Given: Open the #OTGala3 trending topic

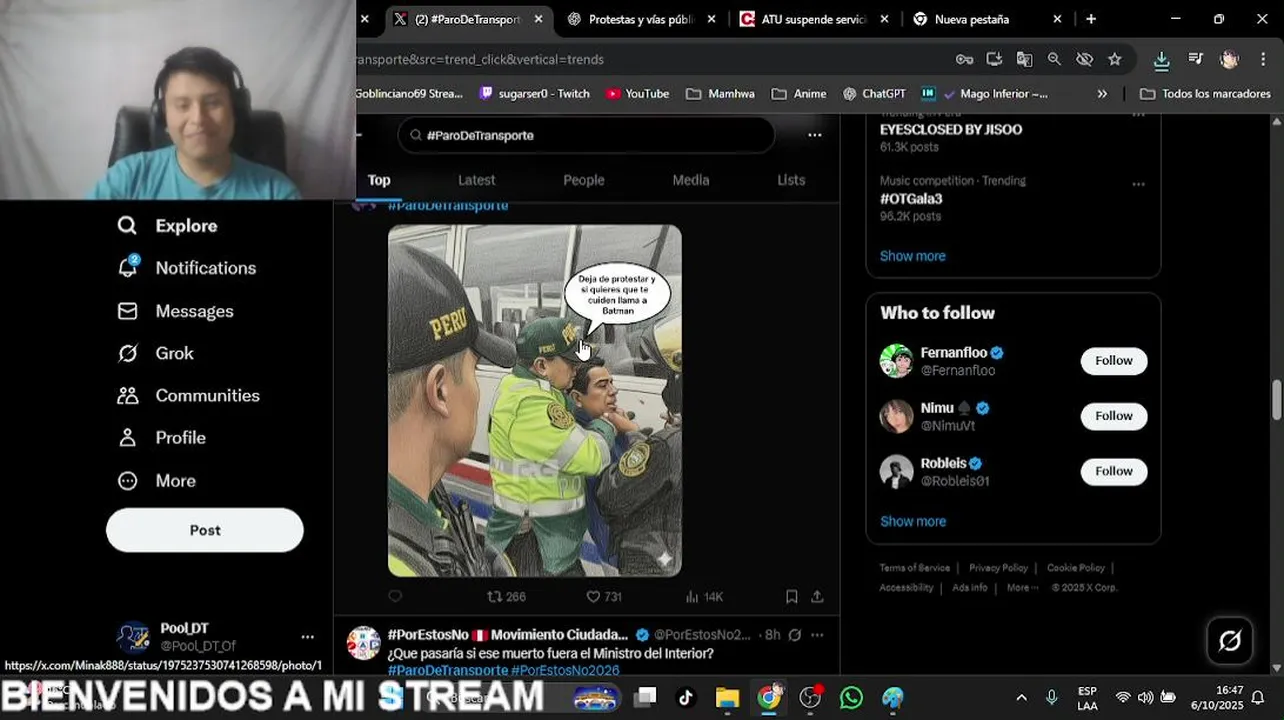Looking at the screenshot, I should tap(911, 198).
